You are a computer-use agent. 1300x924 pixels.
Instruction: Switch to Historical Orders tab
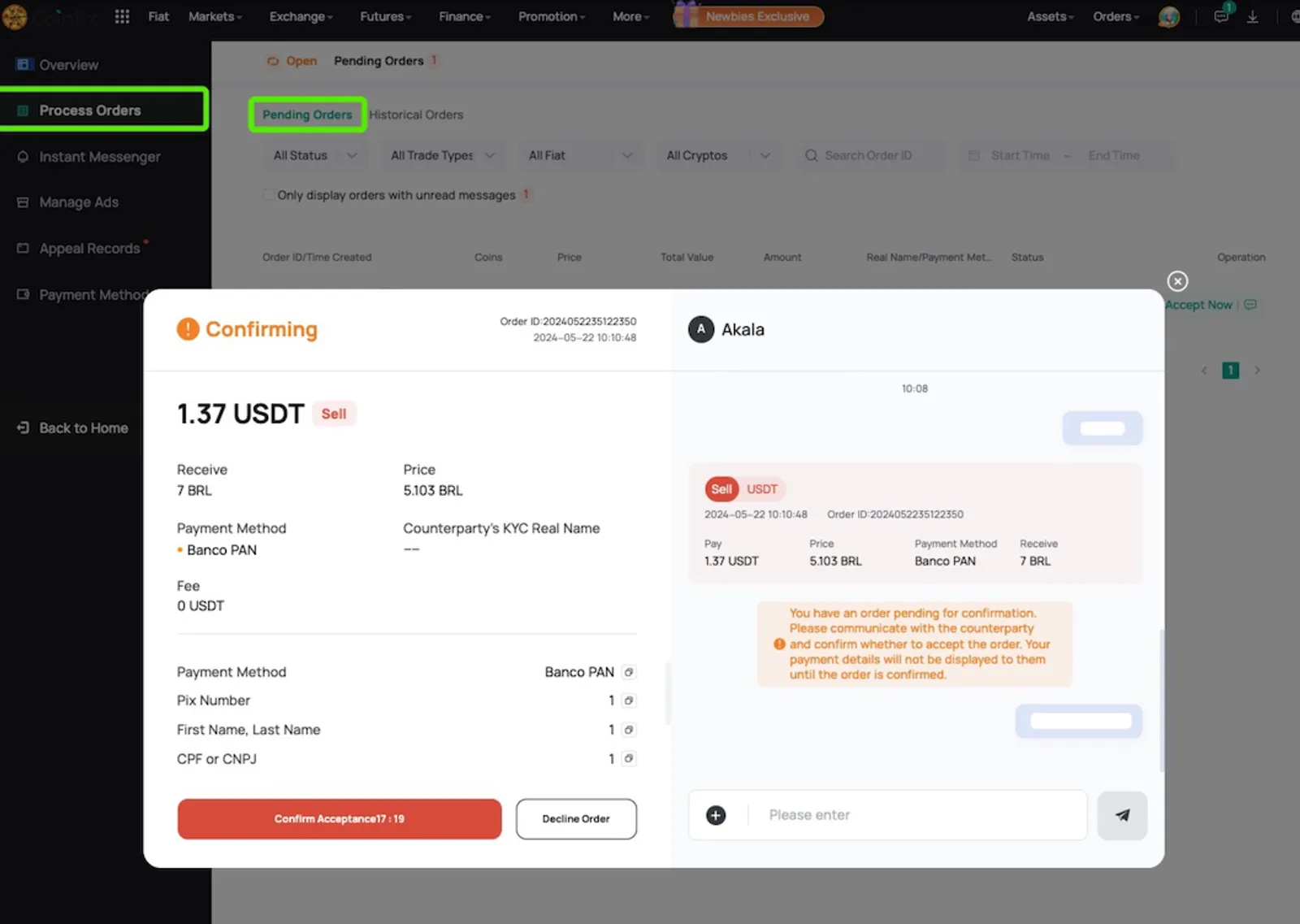point(416,115)
